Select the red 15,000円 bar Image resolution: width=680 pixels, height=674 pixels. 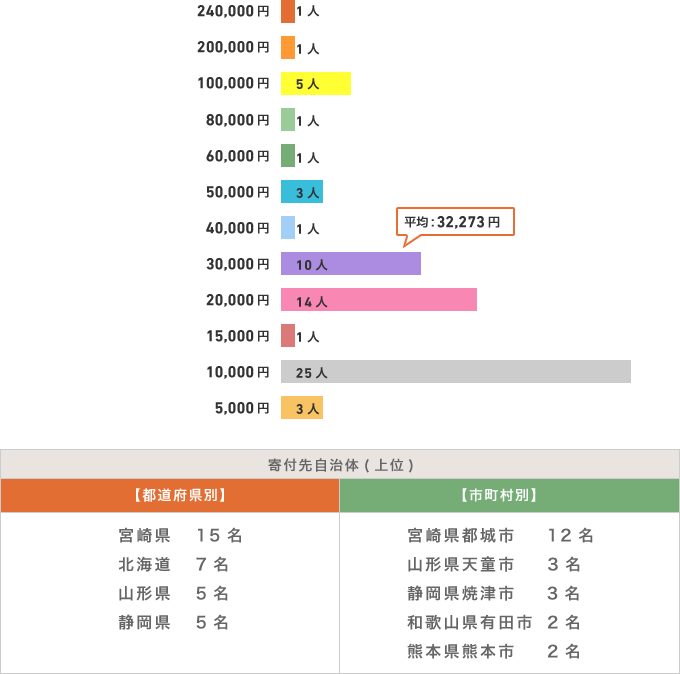(288, 336)
